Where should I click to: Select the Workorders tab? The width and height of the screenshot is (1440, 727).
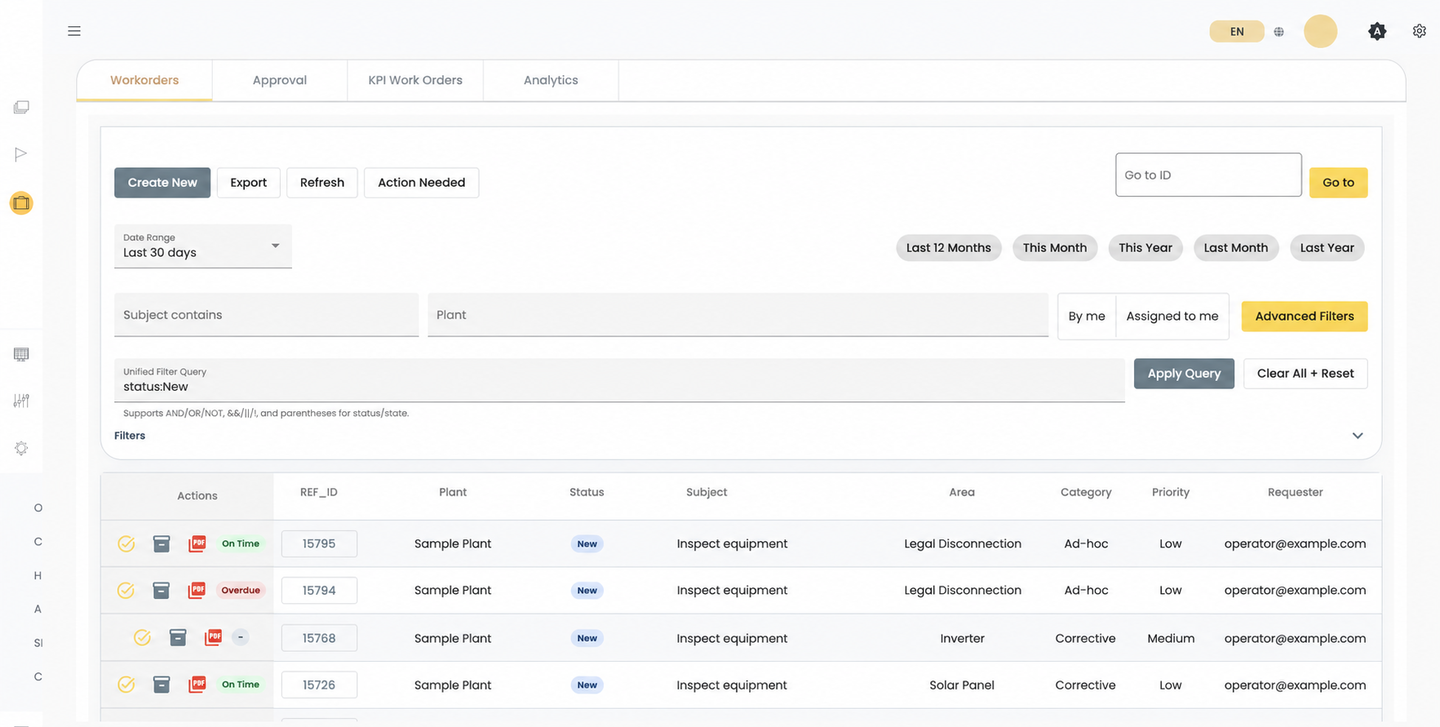pyautogui.click(x=145, y=80)
